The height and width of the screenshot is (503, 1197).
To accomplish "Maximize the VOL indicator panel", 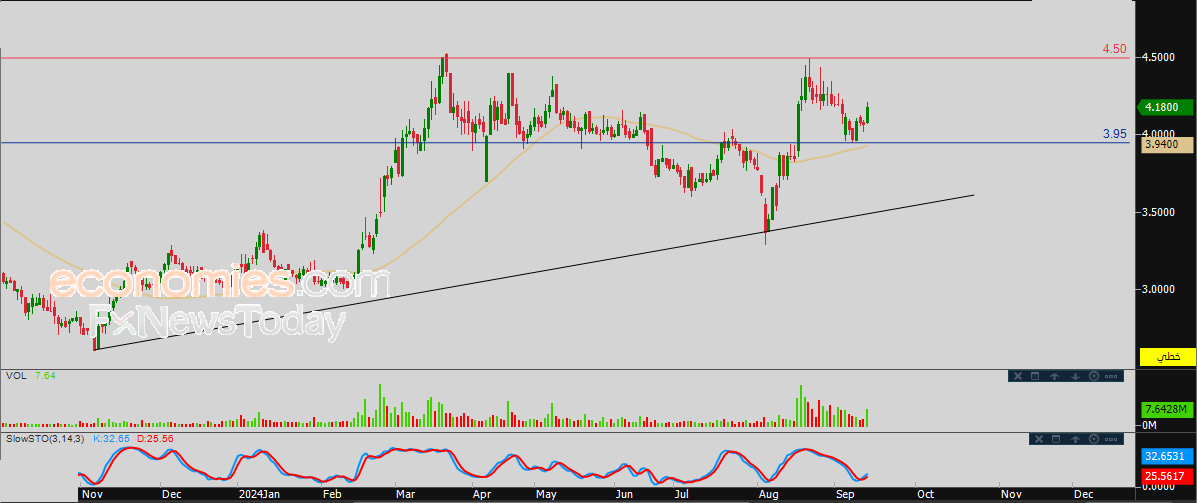I will 1035,376.
